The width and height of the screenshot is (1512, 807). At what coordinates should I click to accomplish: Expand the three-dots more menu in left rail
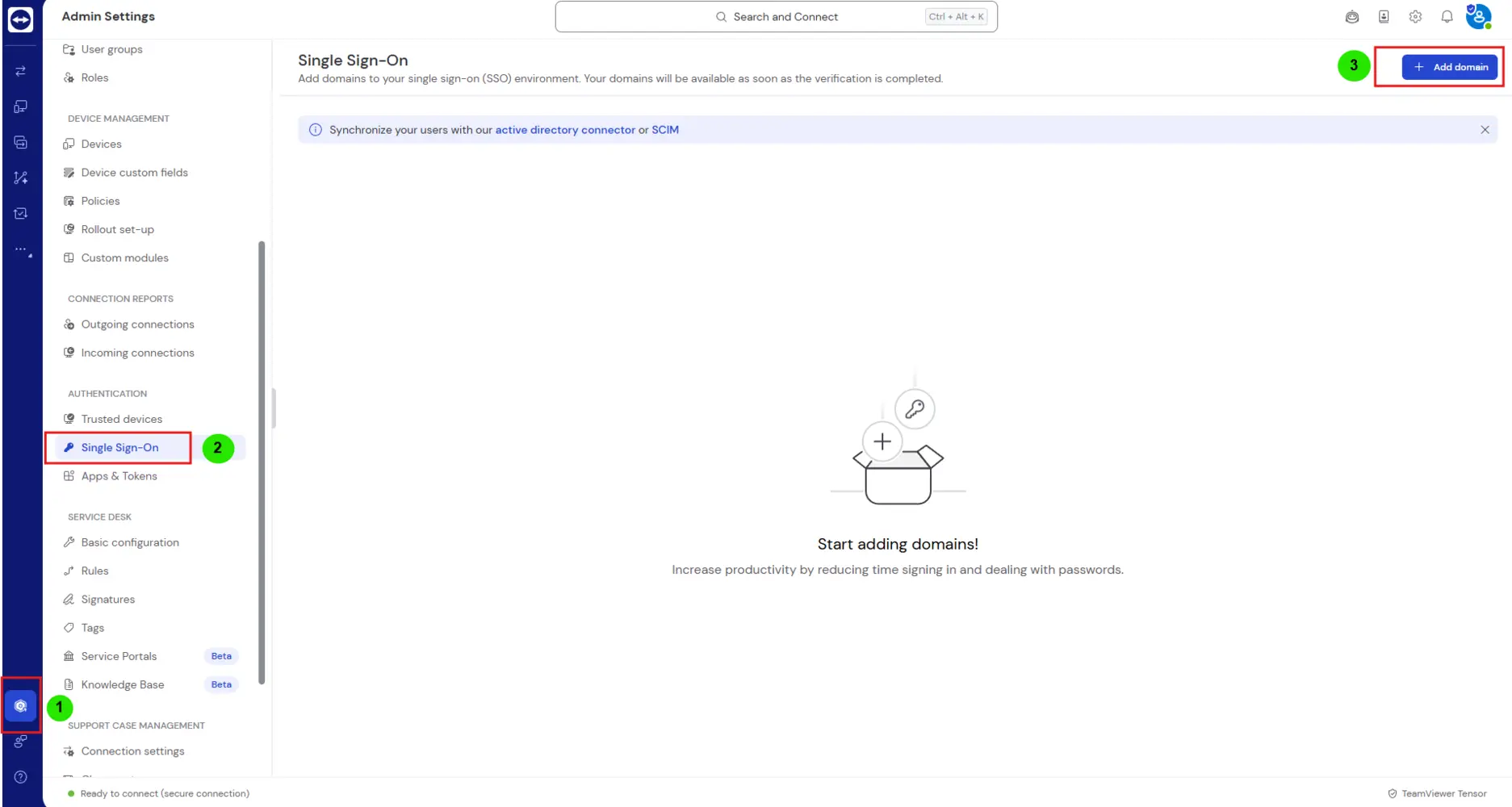click(x=21, y=249)
